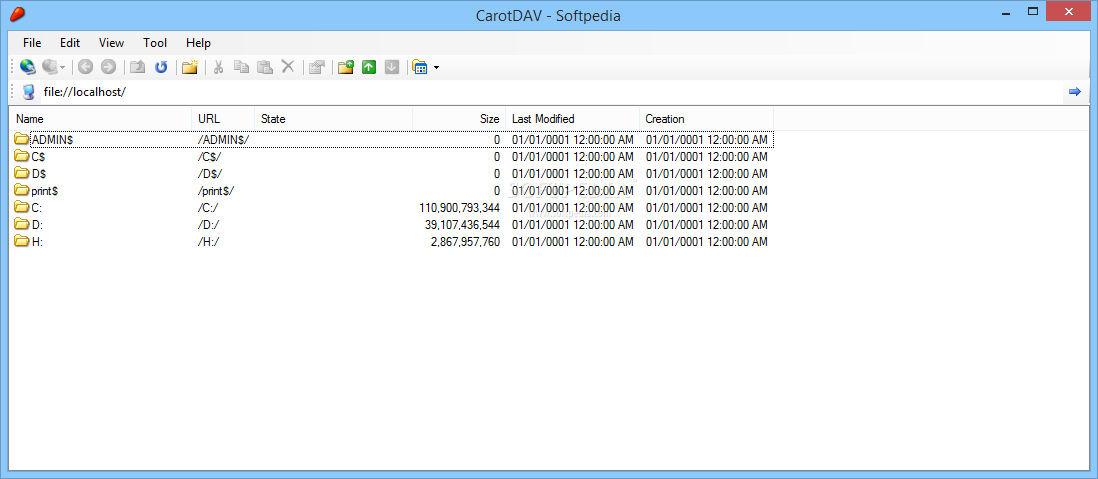1098x479 pixels.
Task: Open the Help menu
Action: point(198,43)
